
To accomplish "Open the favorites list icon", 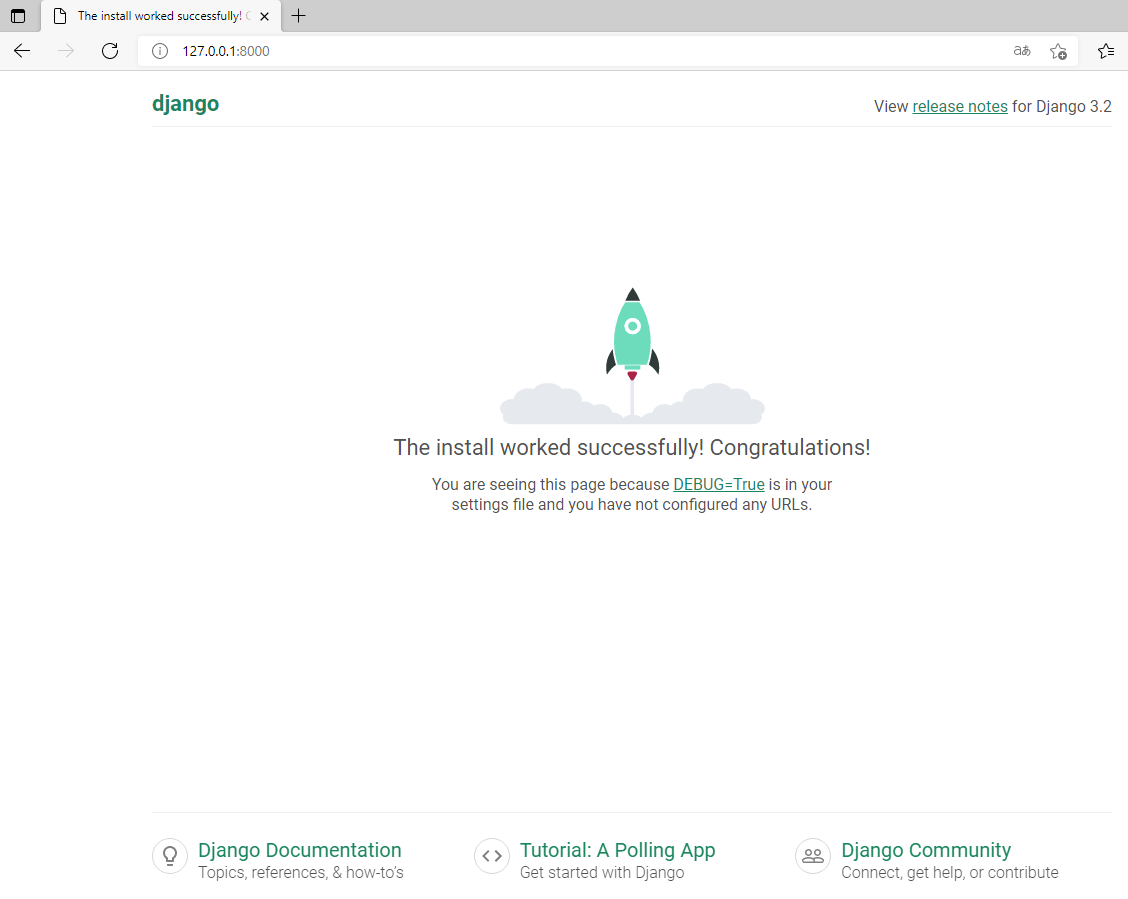I will [x=1106, y=51].
